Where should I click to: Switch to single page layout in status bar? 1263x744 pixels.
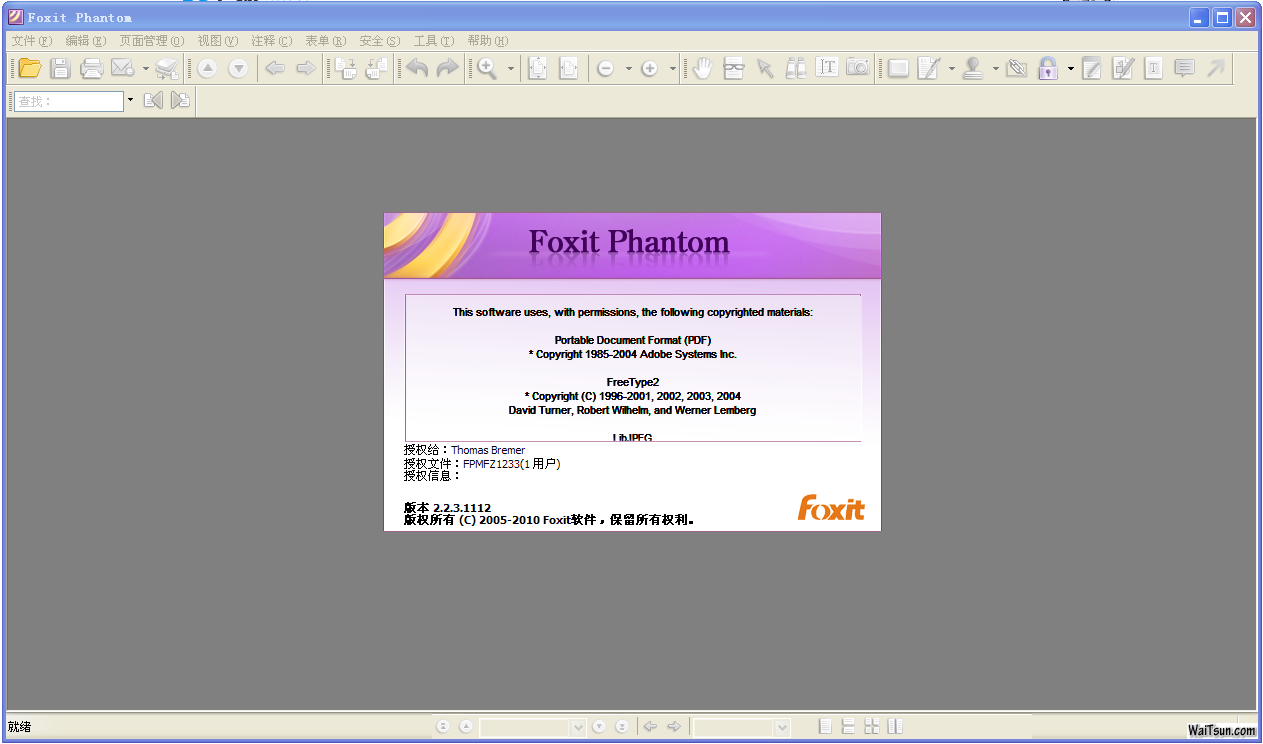click(825, 727)
